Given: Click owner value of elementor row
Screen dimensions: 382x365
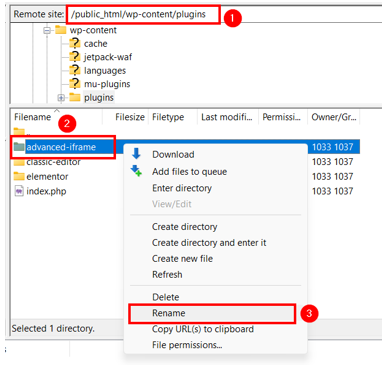Looking at the screenshot, I should pyautogui.click(x=332, y=177).
